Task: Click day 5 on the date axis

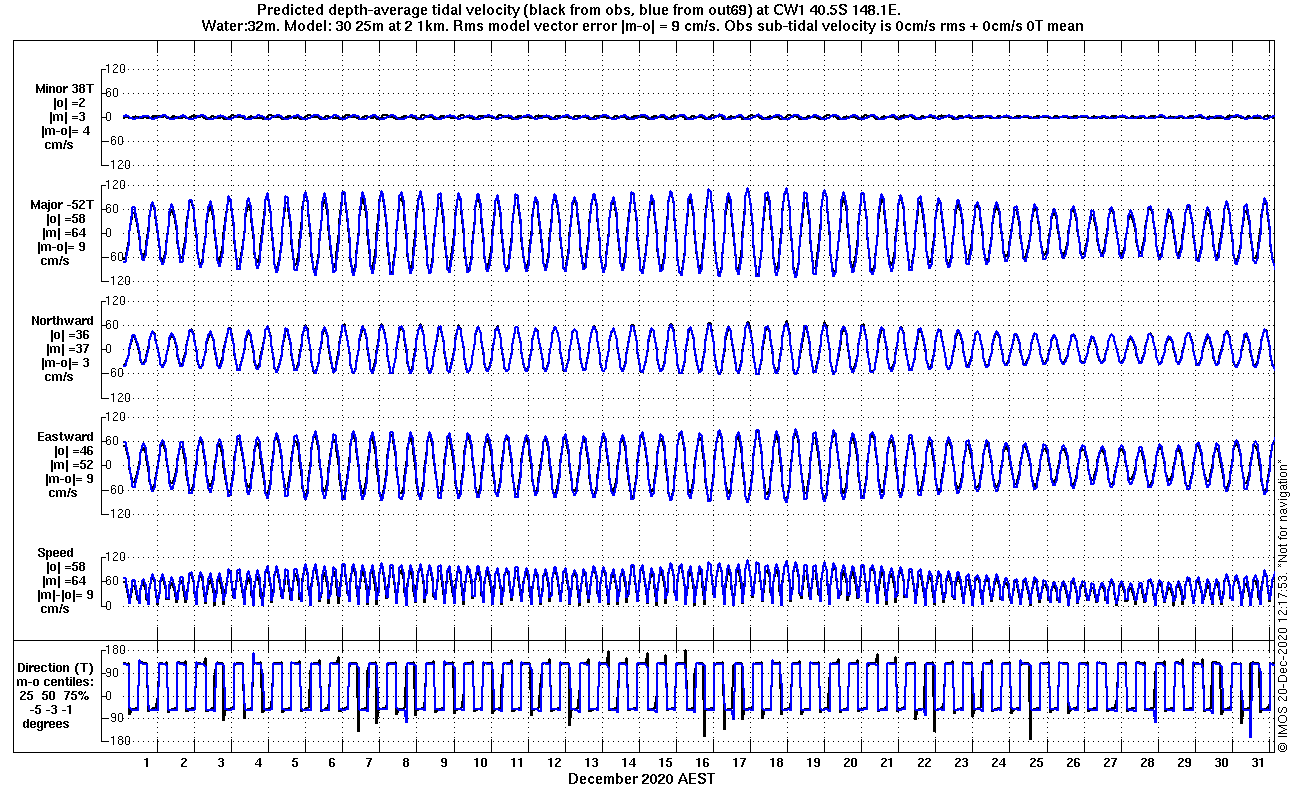Action: tap(295, 763)
